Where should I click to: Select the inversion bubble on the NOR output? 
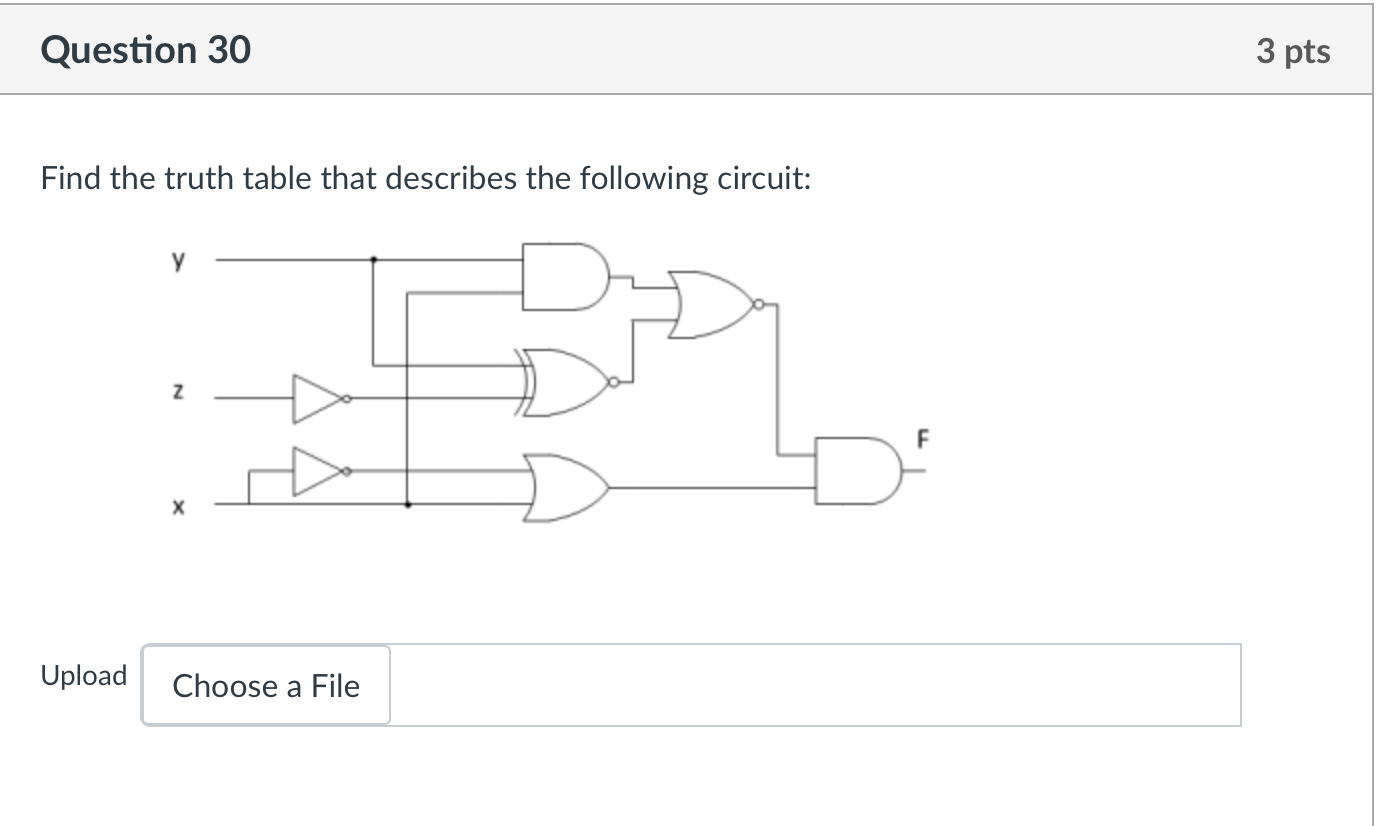(x=758, y=305)
